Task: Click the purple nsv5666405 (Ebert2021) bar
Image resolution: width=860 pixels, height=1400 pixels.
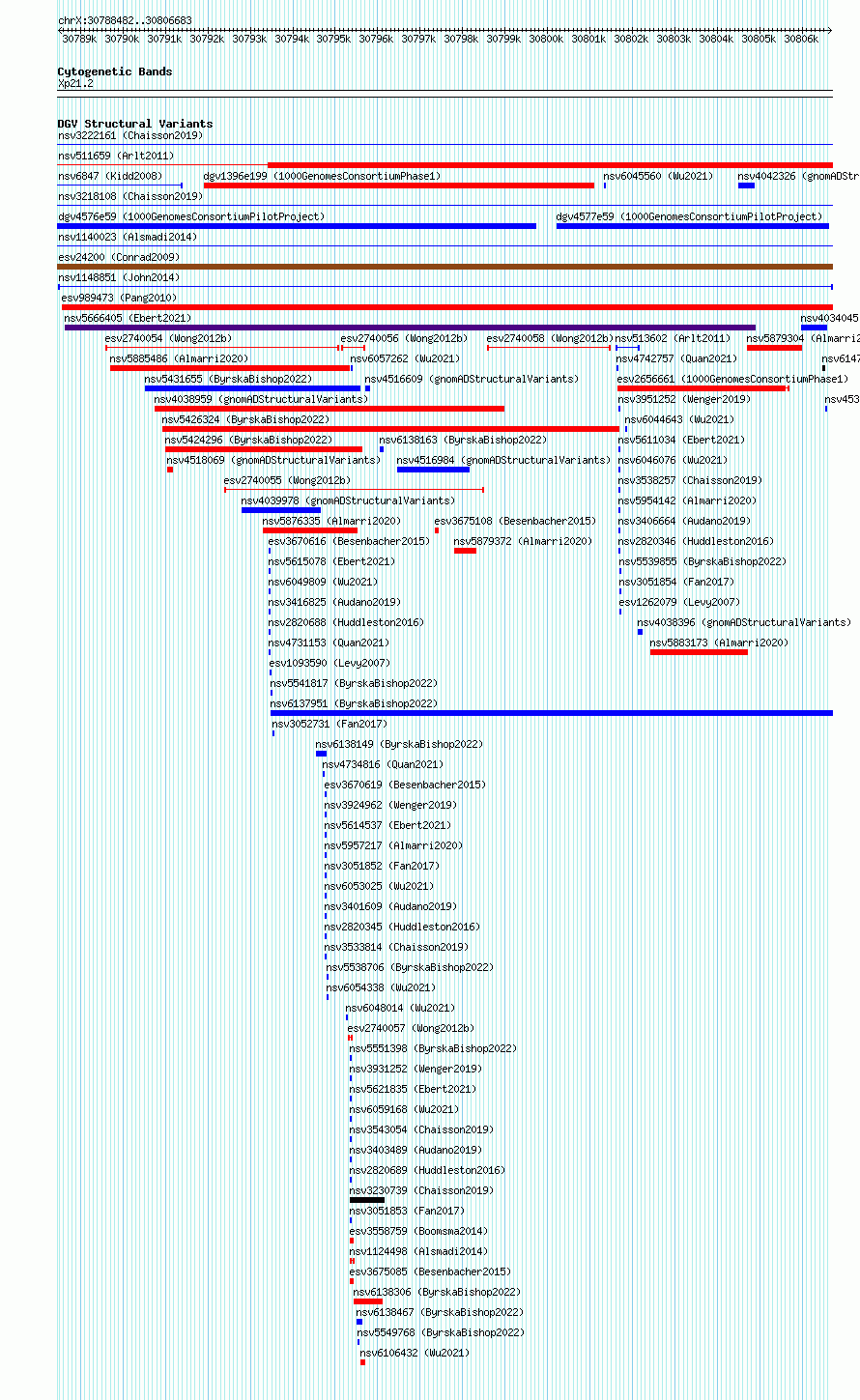Action: coord(410,328)
